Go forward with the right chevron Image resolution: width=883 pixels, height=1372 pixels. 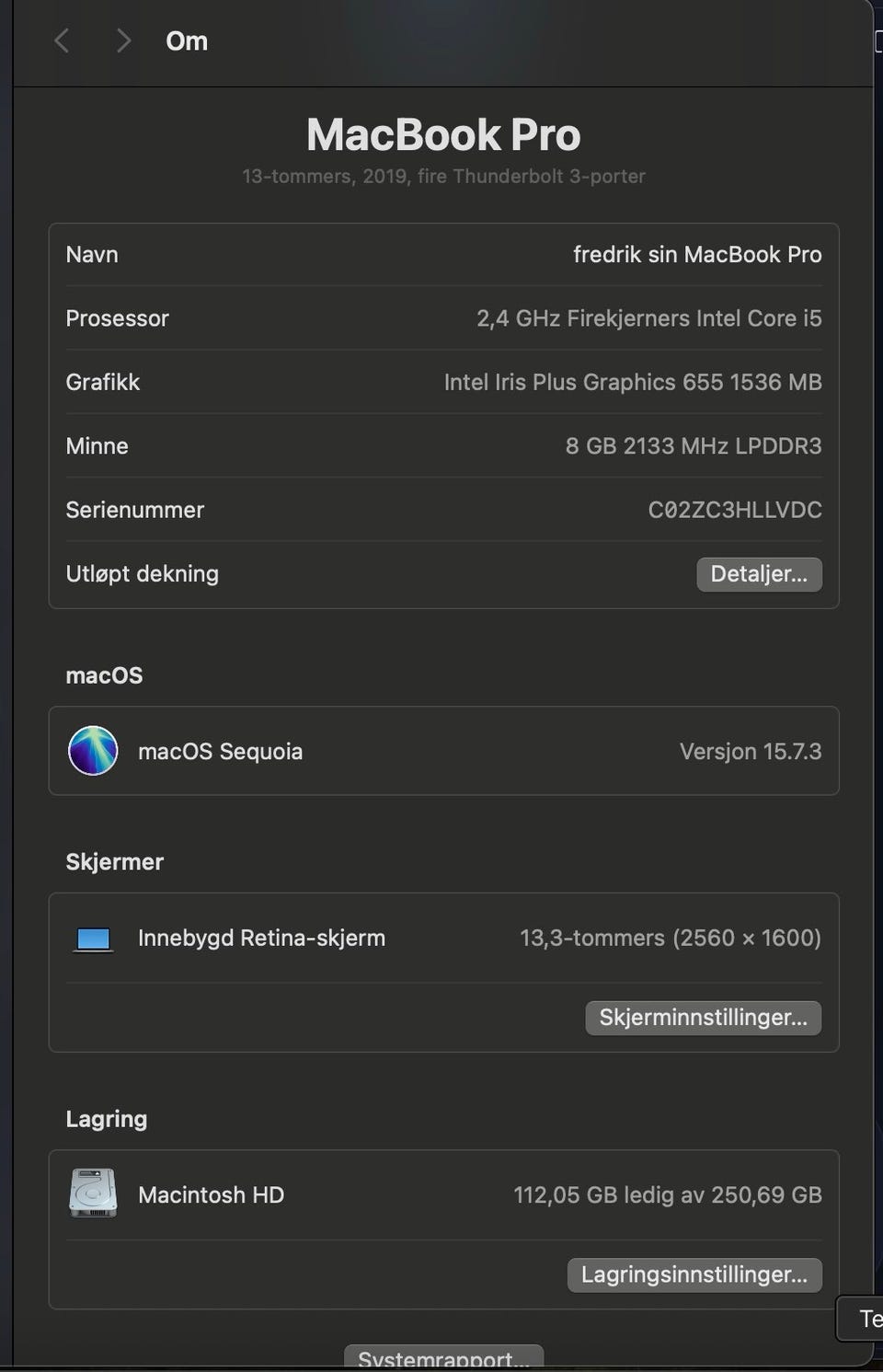click(123, 40)
